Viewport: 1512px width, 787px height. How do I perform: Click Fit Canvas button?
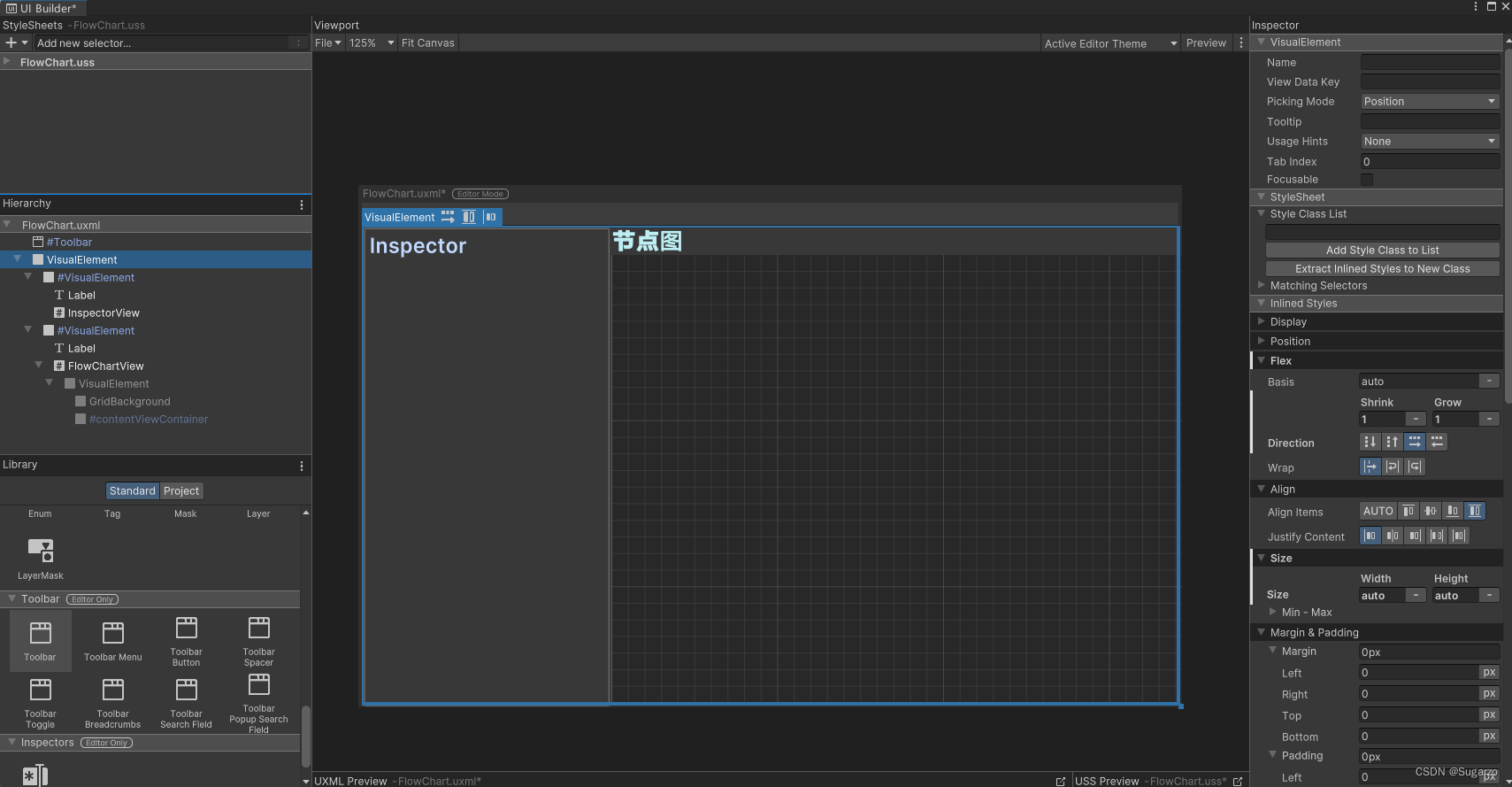pos(428,42)
